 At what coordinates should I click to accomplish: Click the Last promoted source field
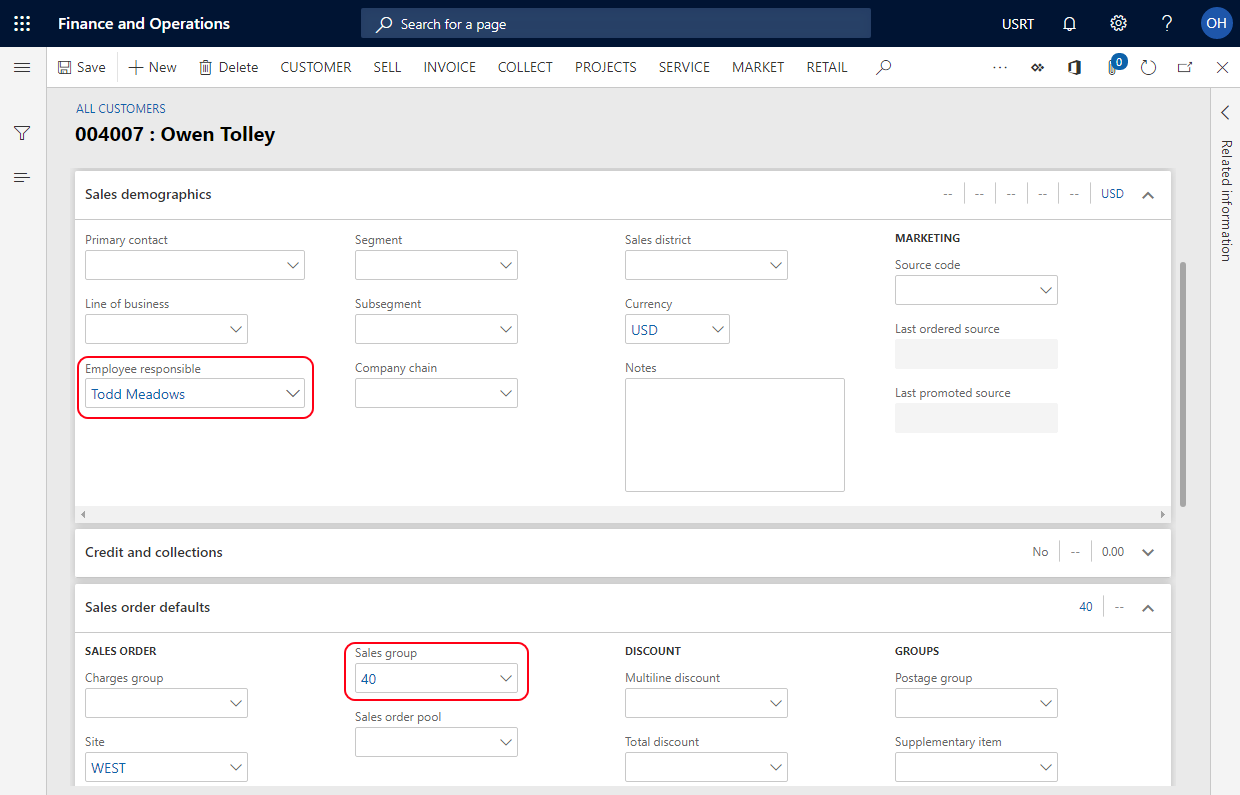tap(976, 418)
